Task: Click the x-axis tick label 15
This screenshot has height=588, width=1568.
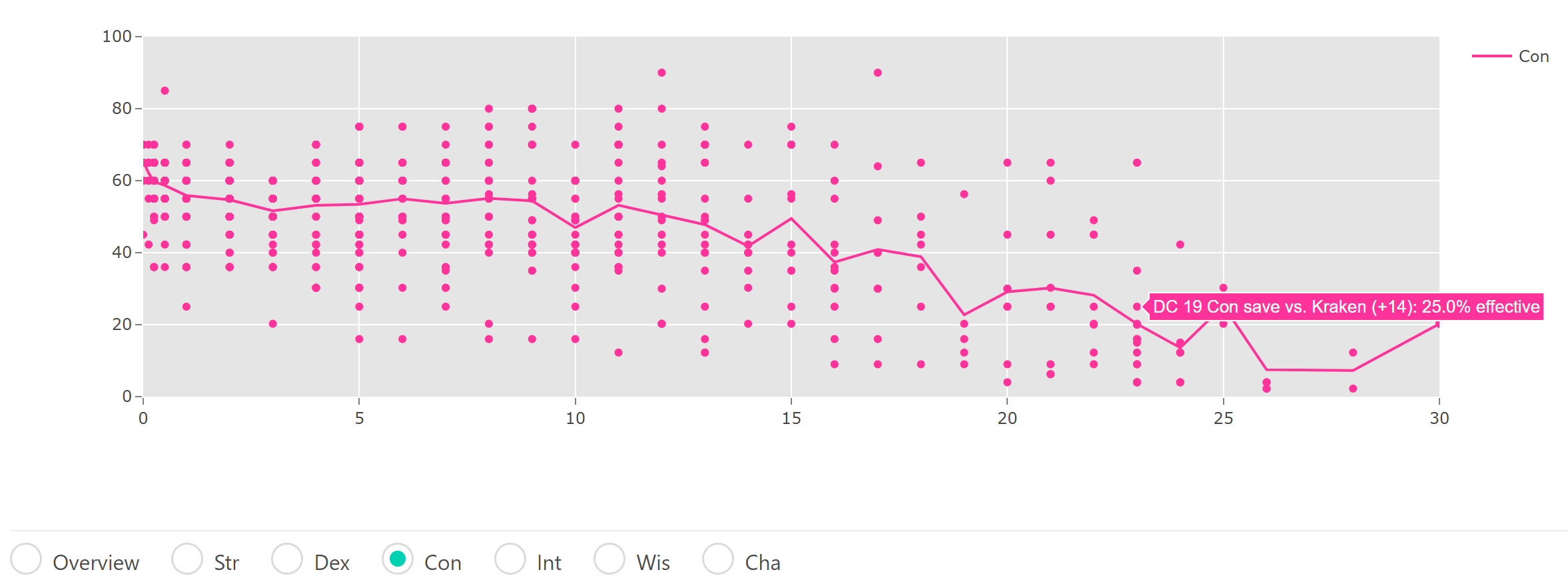Action: (x=791, y=419)
